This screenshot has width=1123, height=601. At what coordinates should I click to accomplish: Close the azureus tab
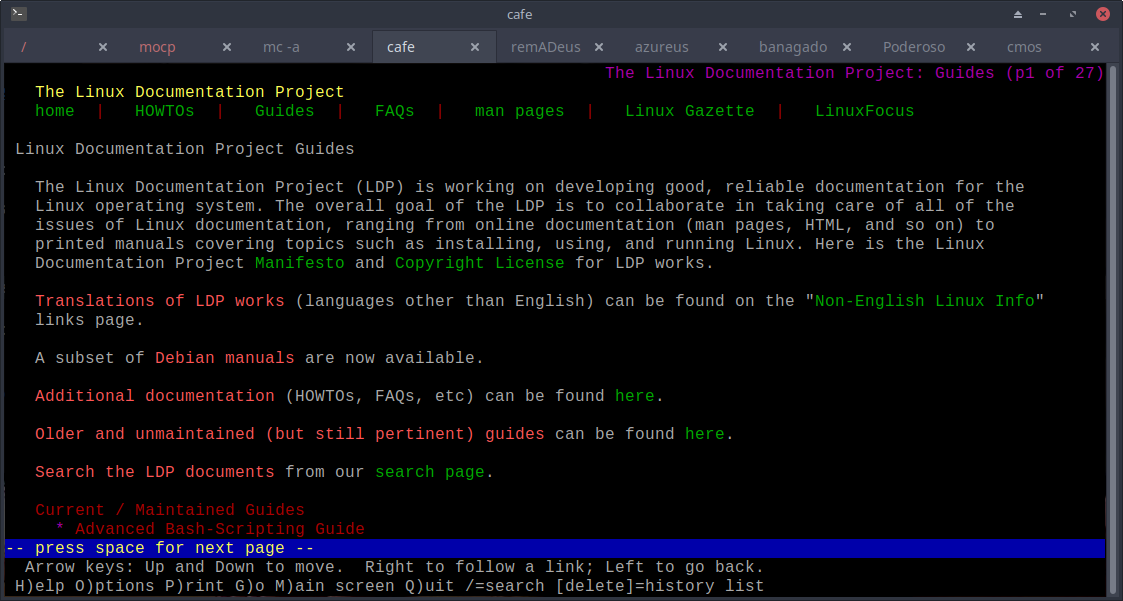723,47
